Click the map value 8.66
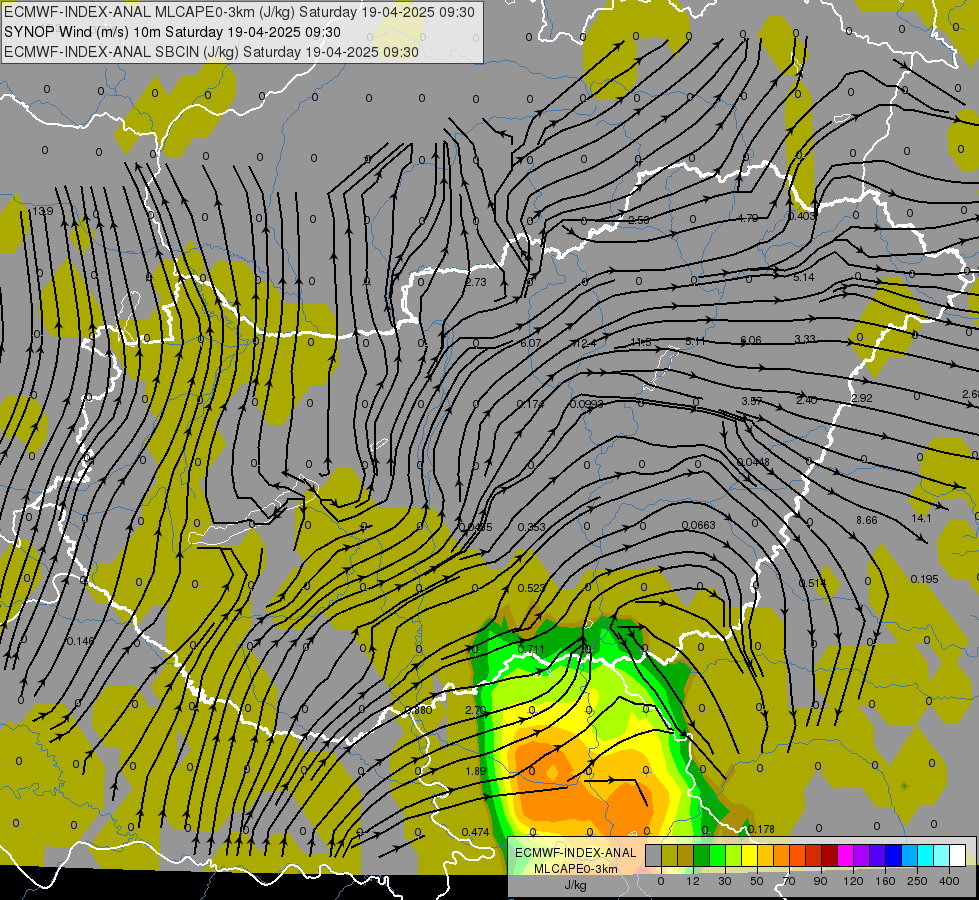This screenshot has width=979, height=900. (867, 520)
